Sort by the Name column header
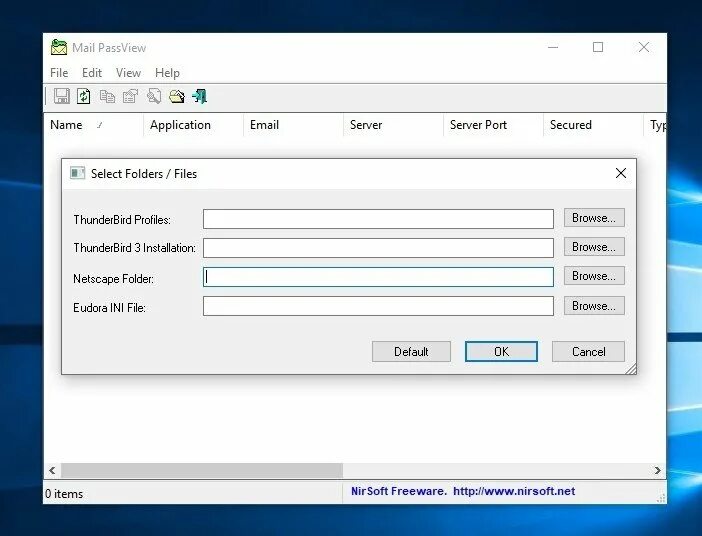This screenshot has height=536, width=702. click(x=94, y=125)
